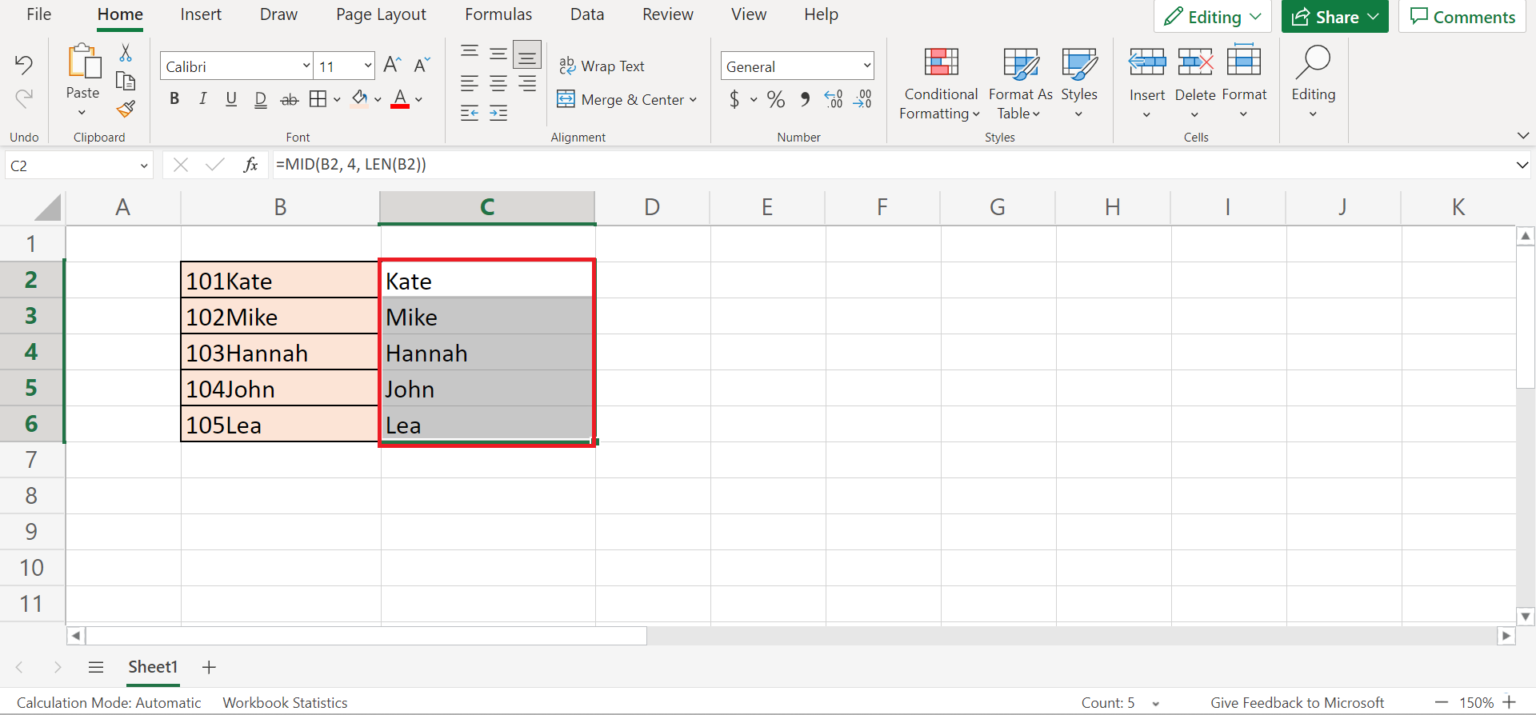Toggle underline formatting
Viewport: 1536px width, 715px height.
[x=231, y=98]
